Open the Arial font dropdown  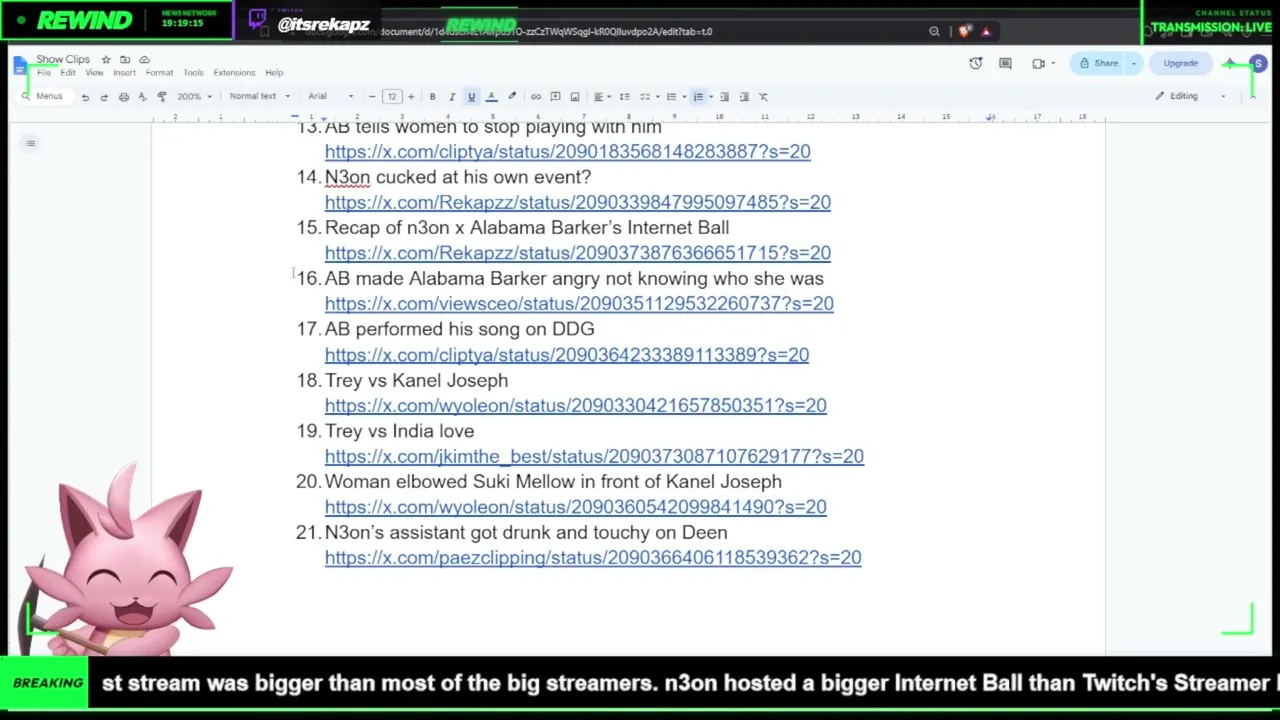coord(330,97)
